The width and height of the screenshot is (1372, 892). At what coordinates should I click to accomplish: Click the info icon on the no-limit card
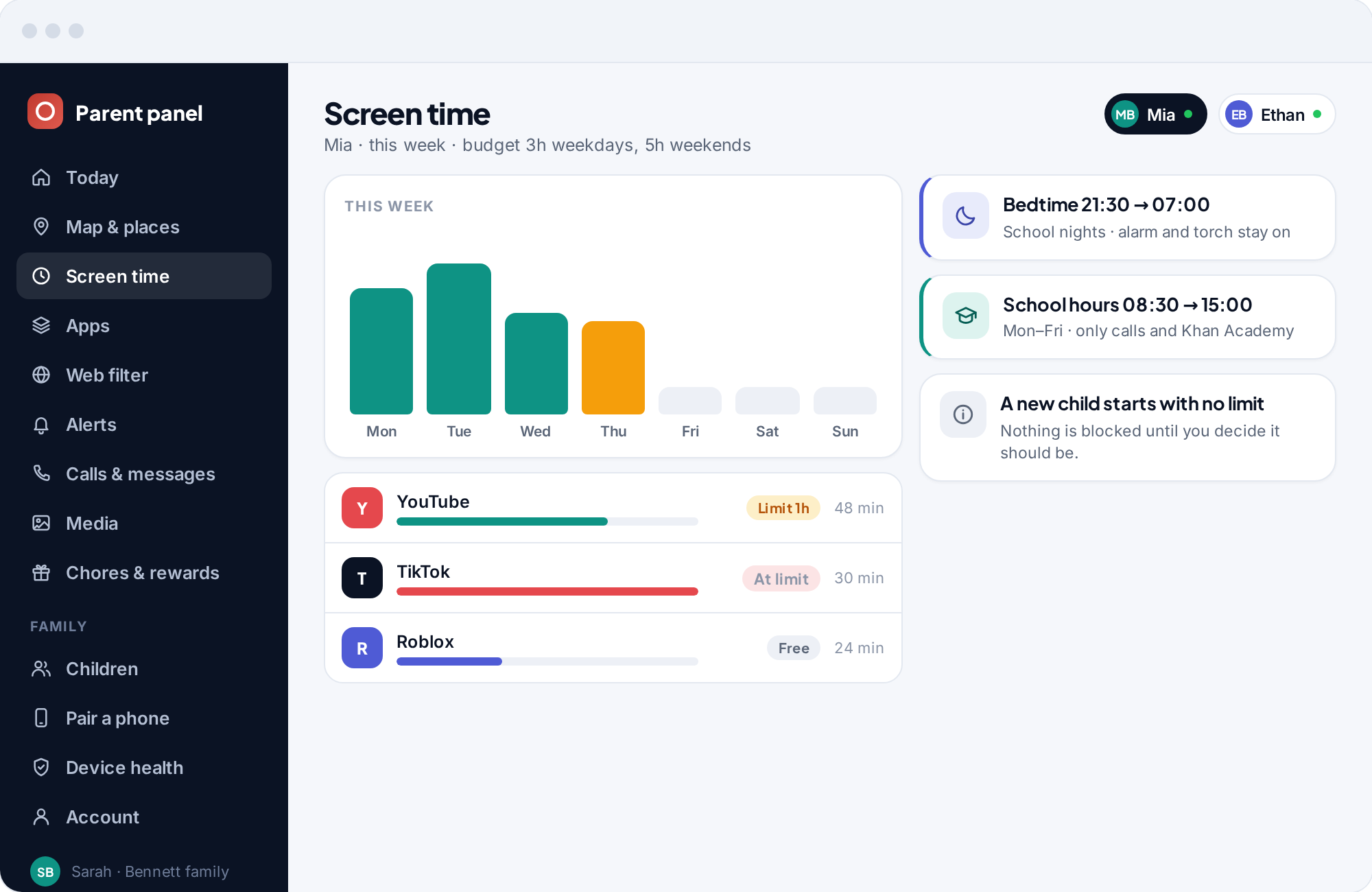click(x=963, y=414)
